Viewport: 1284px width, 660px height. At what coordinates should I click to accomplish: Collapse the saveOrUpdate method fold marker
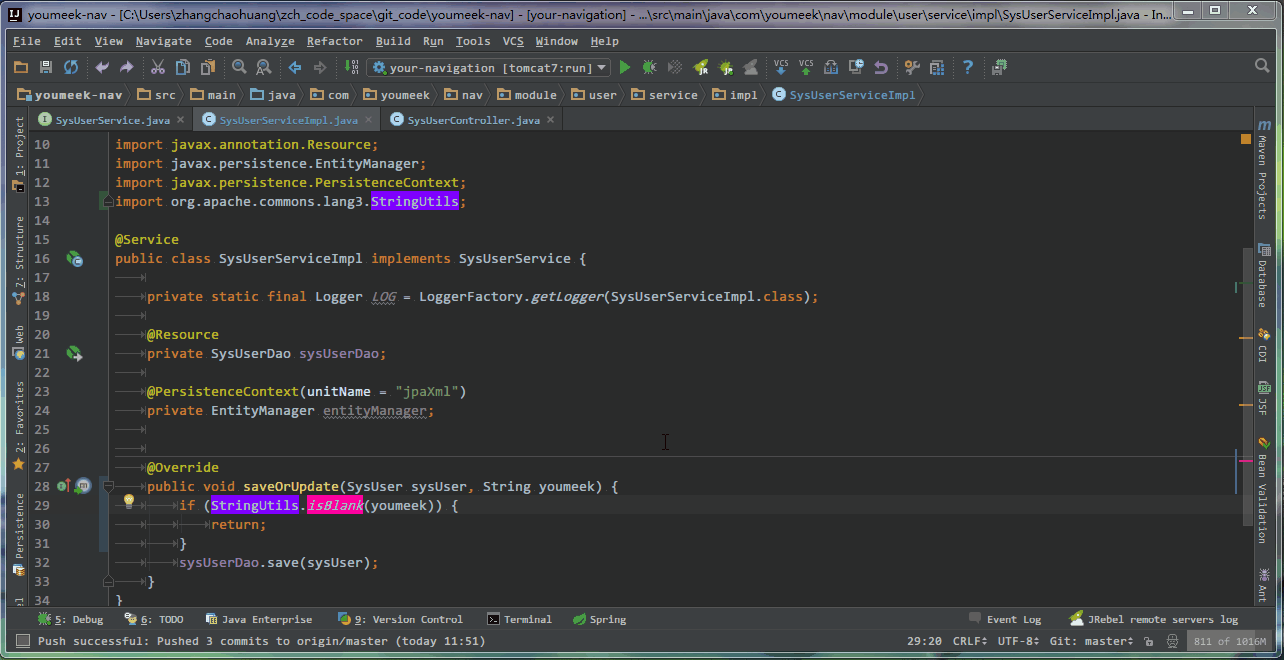click(x=108, y=486)
